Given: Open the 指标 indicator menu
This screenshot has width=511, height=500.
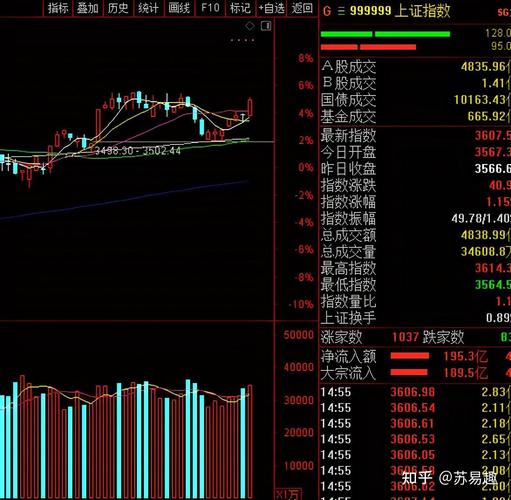Looking at the screenshot, I should click(x=58, y=8).
